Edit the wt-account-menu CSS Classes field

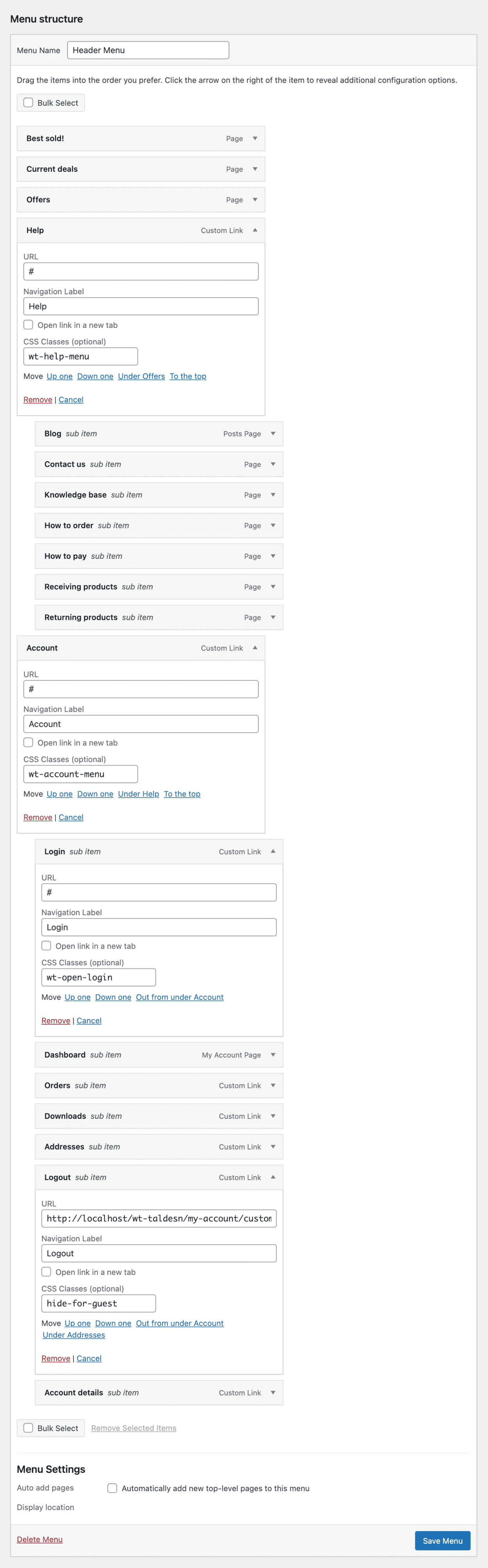(x=80, y=774)
